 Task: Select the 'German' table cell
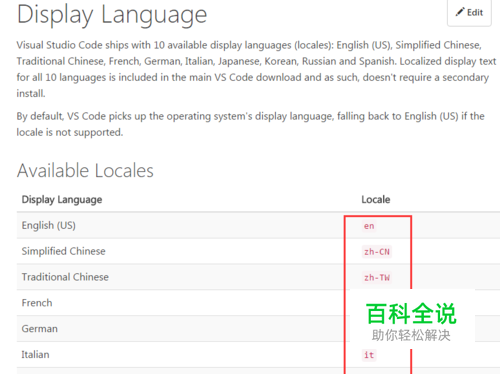40,329
